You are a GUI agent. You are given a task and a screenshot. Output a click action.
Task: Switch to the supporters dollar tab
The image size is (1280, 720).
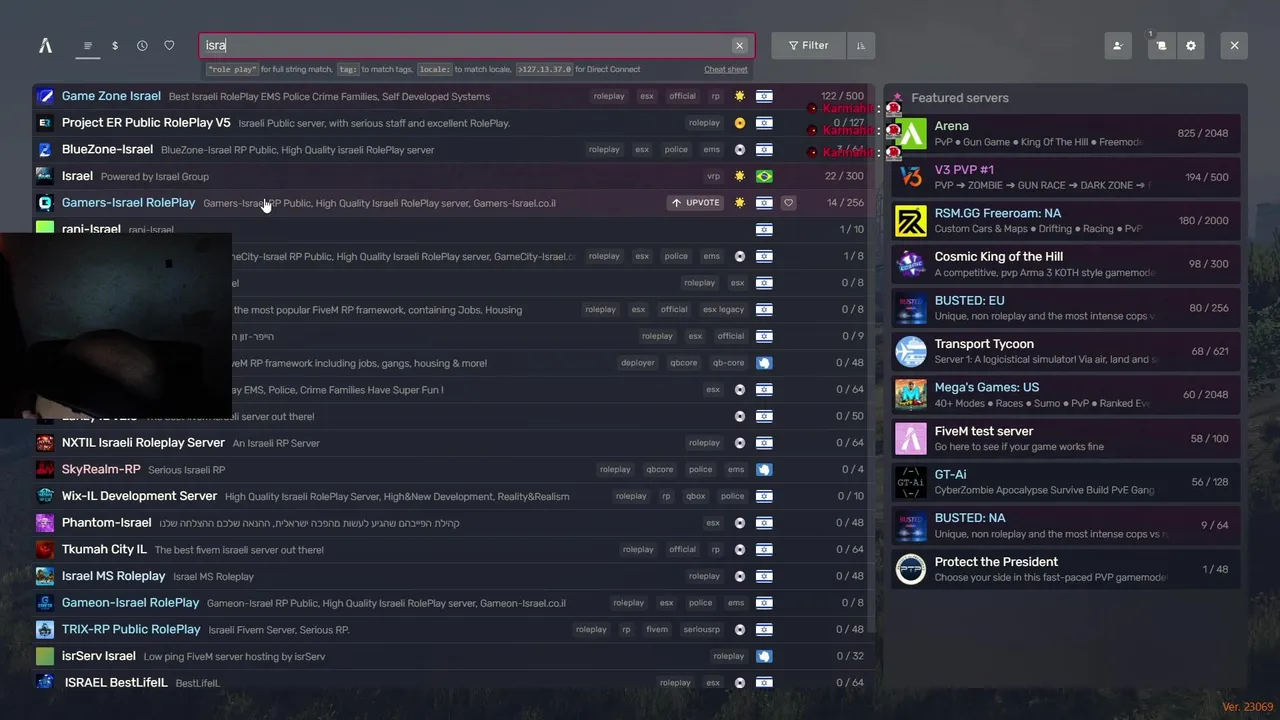(x=115, y=45)
